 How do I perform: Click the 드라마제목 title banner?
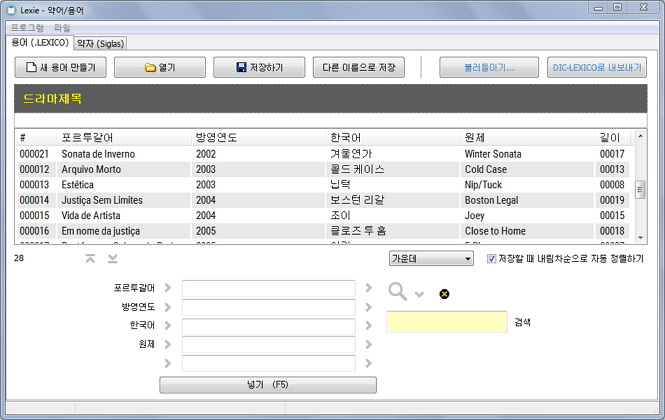click(x=331, y=98)
